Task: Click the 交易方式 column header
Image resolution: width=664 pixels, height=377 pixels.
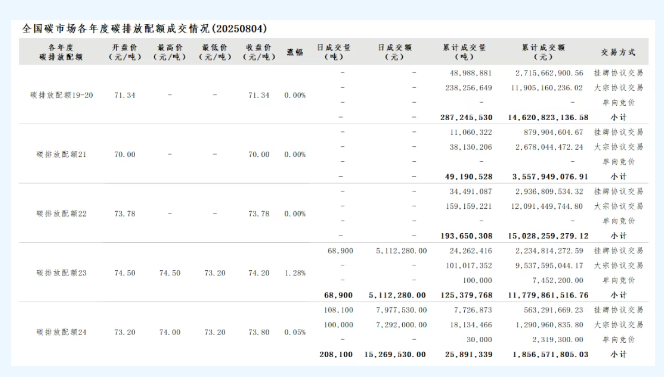Action: pyautogui.click(x=618, y=52)
